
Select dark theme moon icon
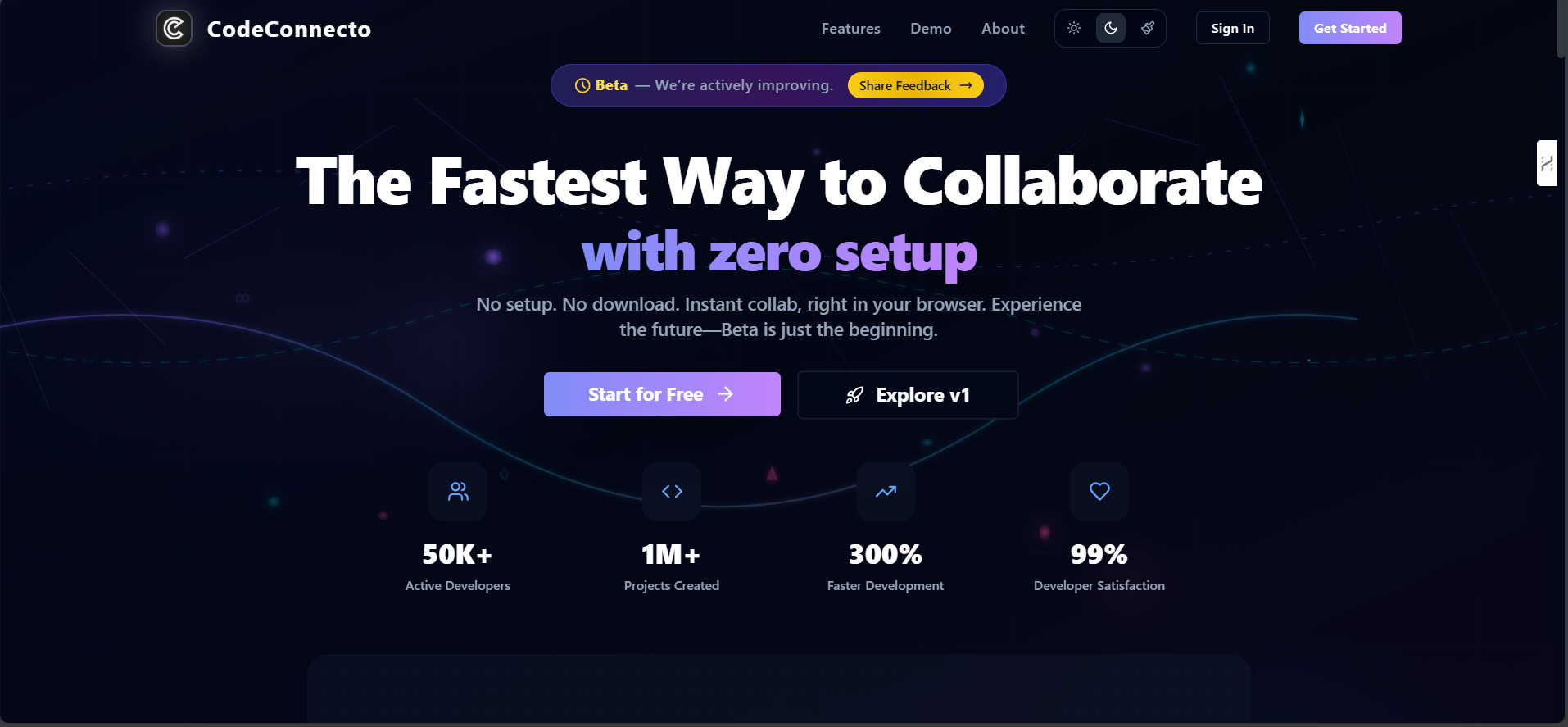tap(1111, 28)
